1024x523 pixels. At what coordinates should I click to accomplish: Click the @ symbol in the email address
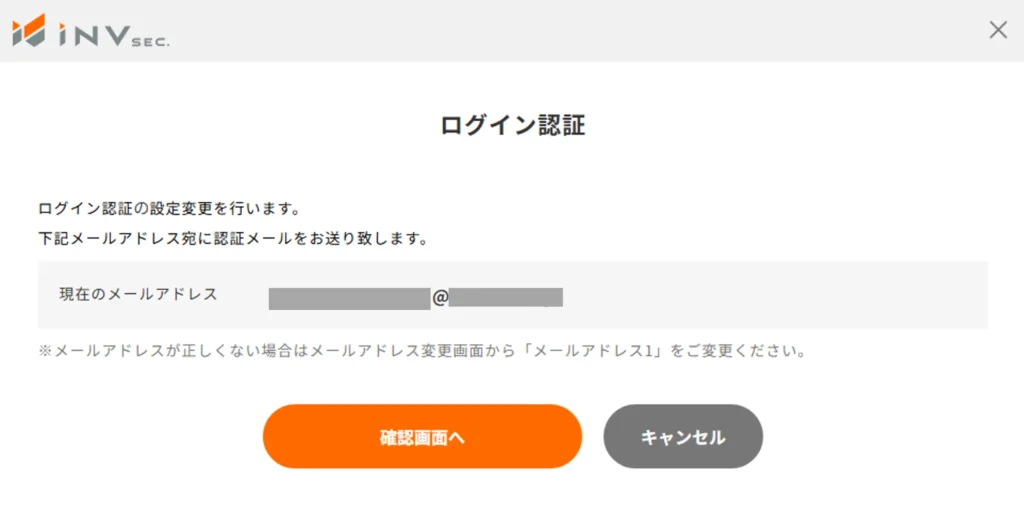(440, 297)
